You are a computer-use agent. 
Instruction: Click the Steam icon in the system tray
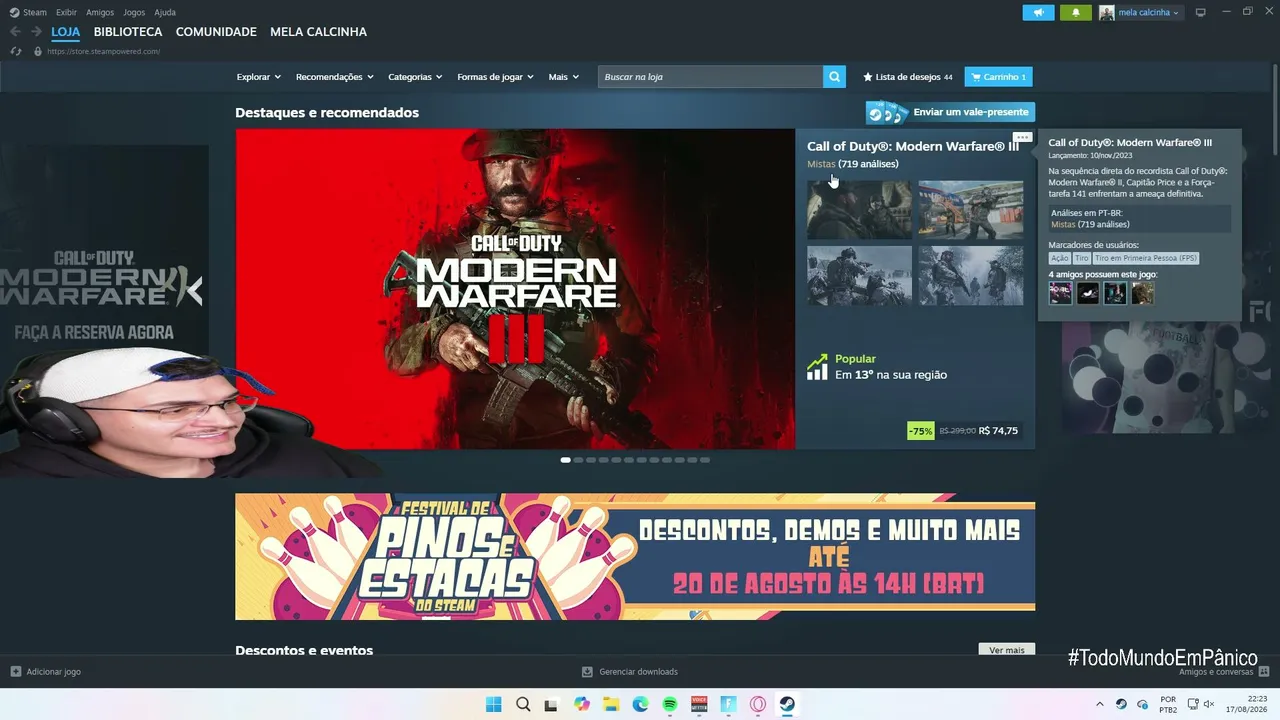pyautogui.click(x=1121, y=704)
